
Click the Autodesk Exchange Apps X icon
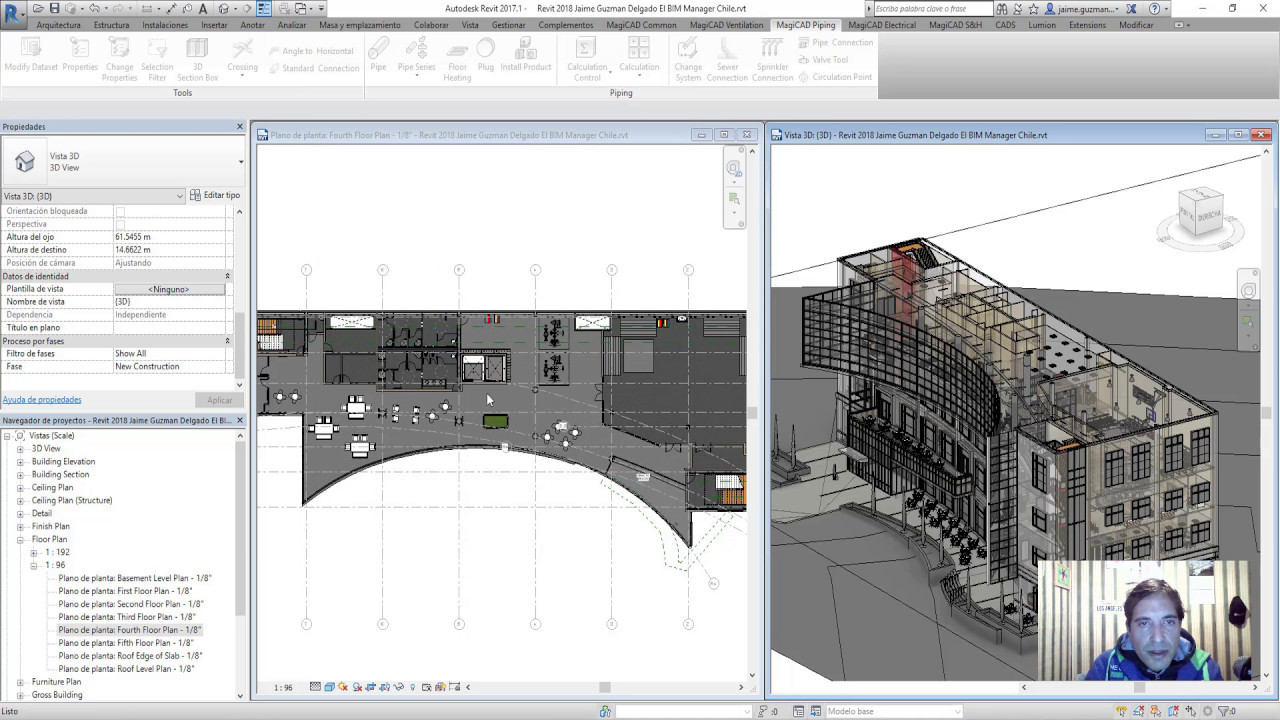[x=1132, y=9]
